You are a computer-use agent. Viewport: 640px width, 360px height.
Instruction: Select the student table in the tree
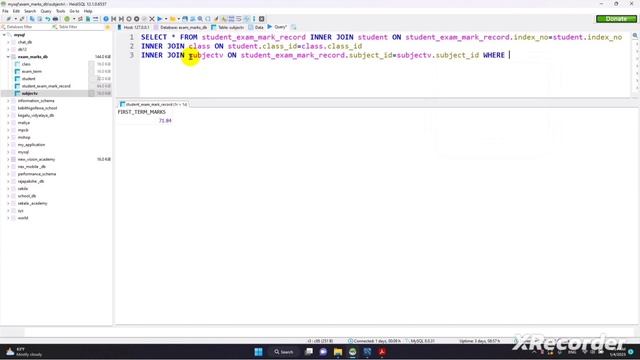29,79
